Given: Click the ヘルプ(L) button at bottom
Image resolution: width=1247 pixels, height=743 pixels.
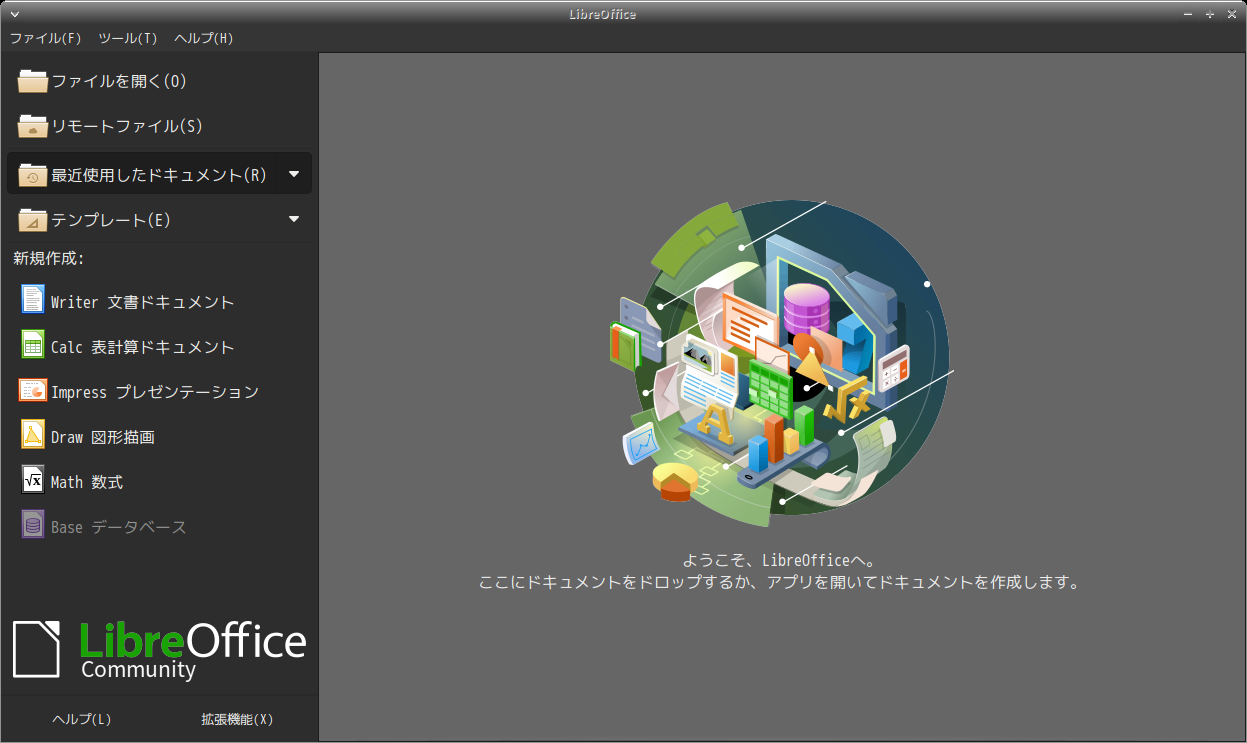Looking at the screenshot, I should click(x=82, y=719).
